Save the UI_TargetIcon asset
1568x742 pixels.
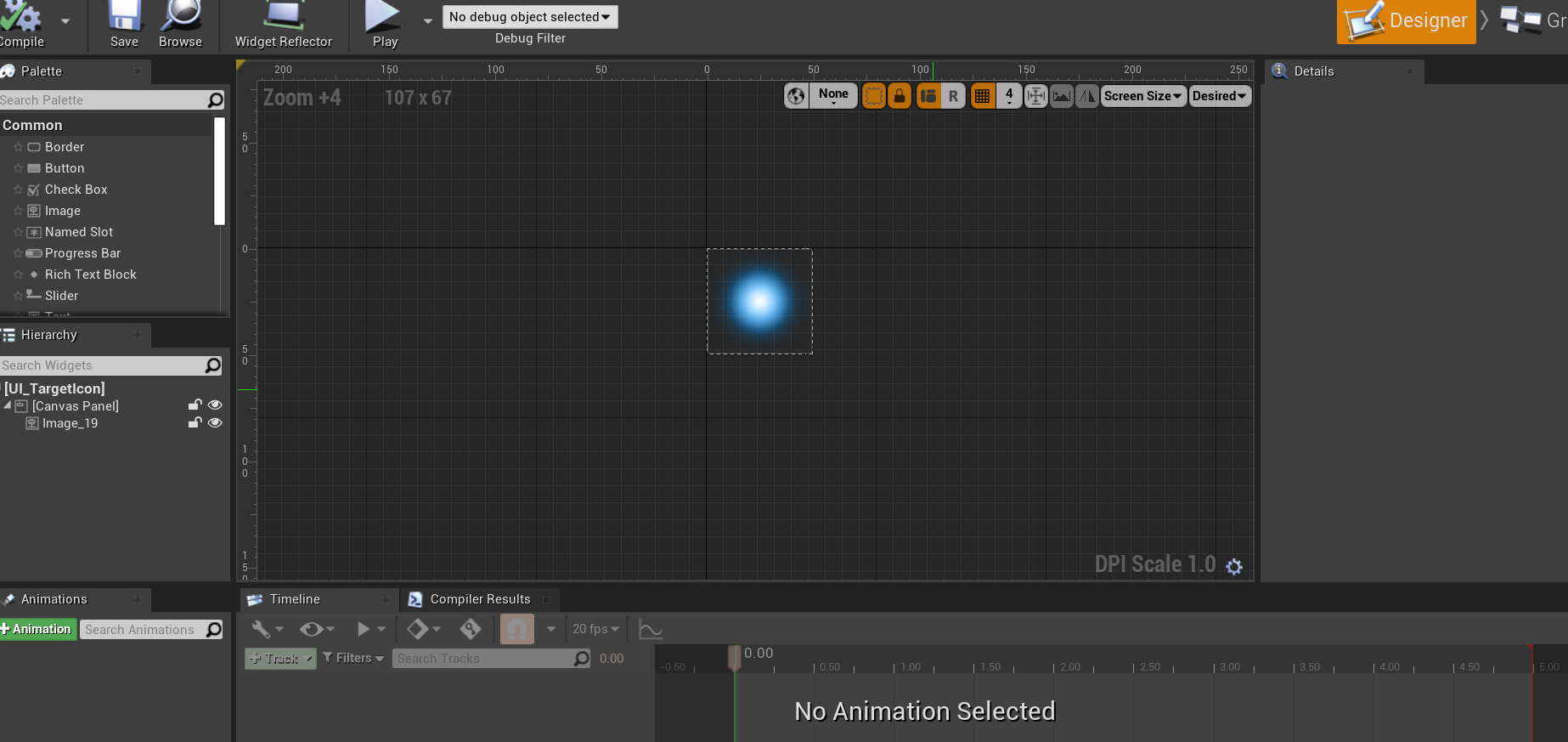(124, 25)
